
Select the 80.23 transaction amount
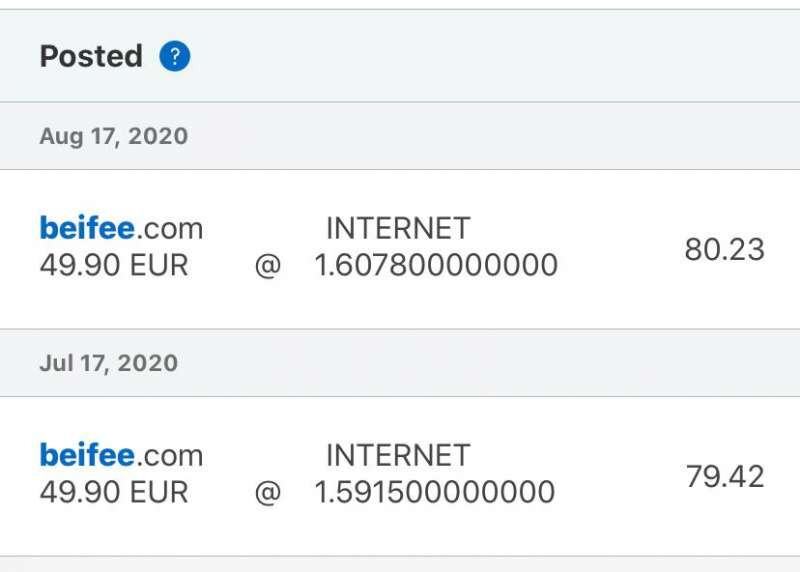coord(724,250)
